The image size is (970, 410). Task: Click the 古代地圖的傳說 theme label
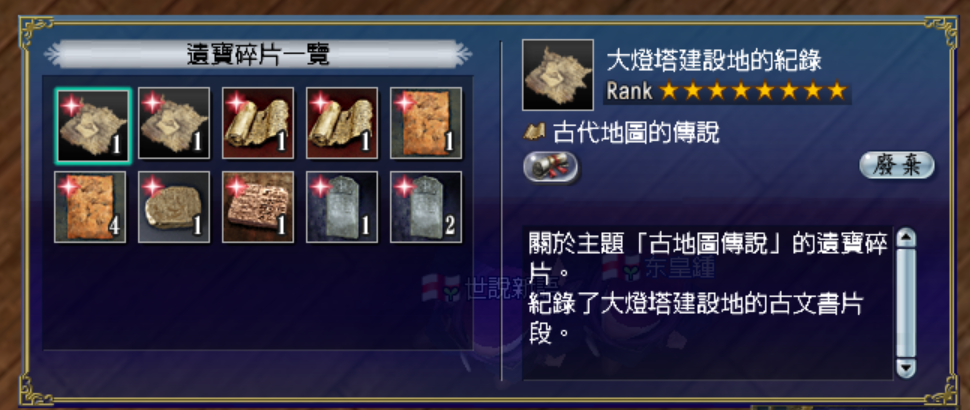[637, 132]
